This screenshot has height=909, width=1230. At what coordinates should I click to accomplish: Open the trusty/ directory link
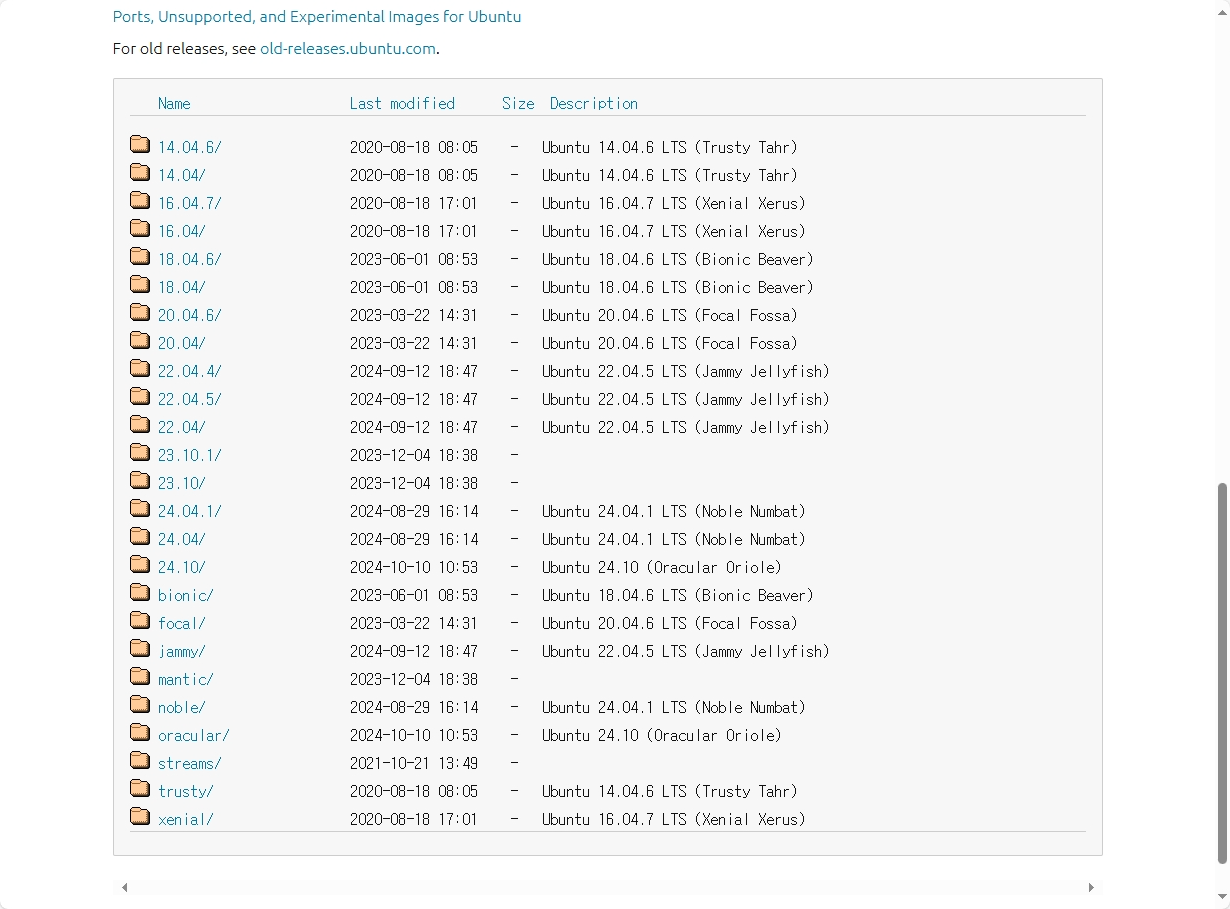pyautogui.click(x=186, y=791)
